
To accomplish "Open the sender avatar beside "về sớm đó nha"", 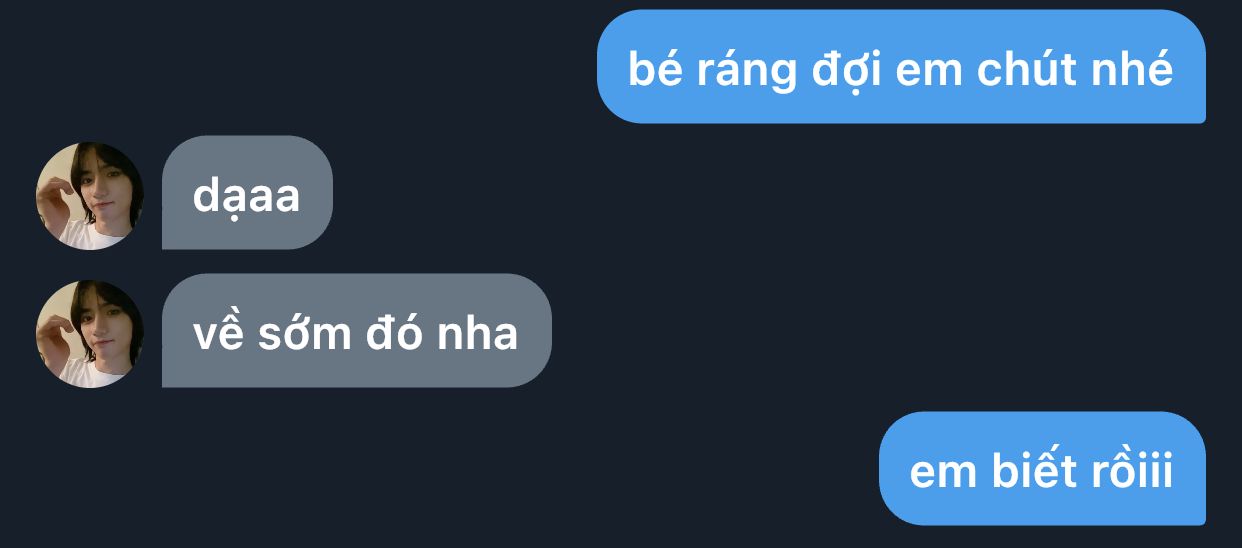I will (90, 333).
